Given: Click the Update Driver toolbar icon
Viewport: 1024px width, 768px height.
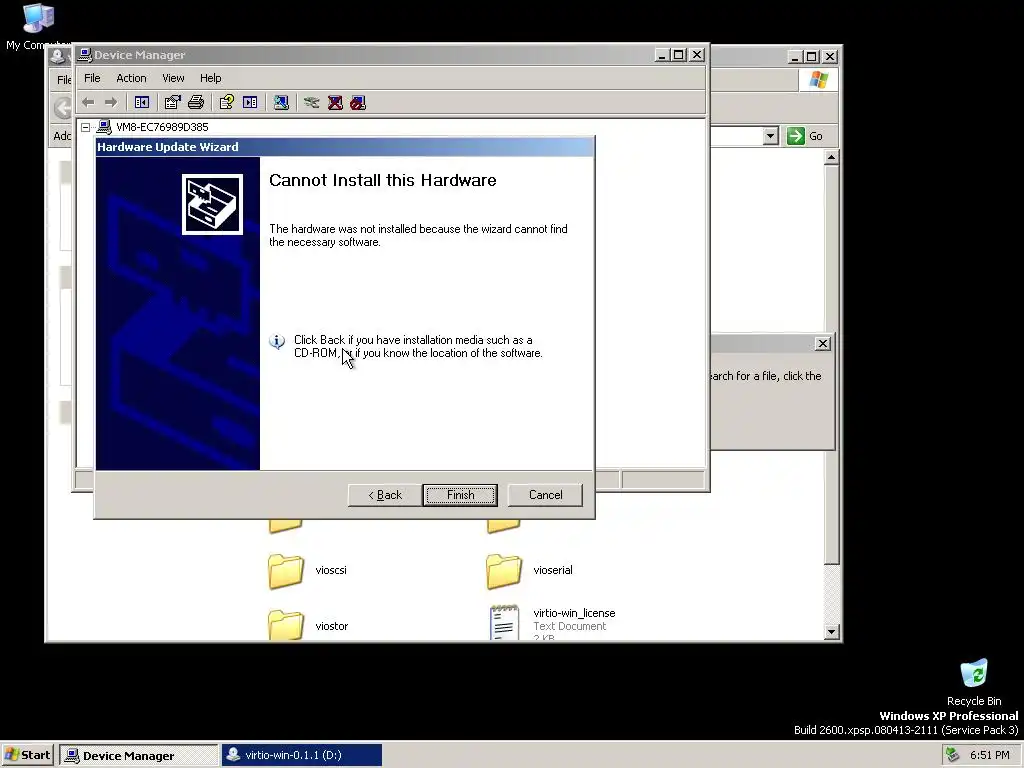Looking at the screenshot, I should [312, 103].
